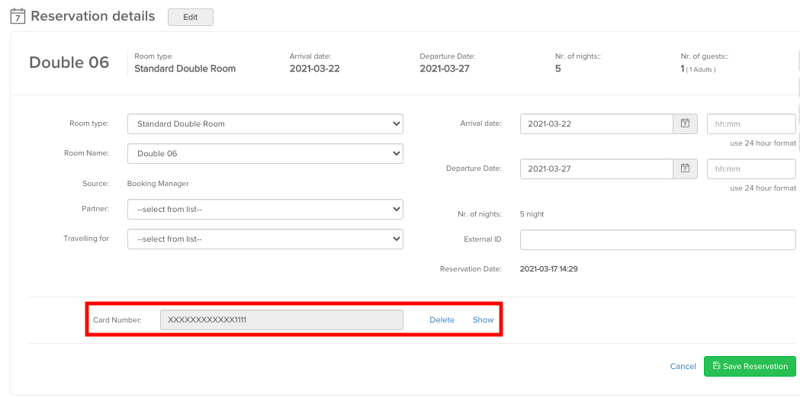
Task: Click the Edit button in the header
Action: click(x=191, y=17)
